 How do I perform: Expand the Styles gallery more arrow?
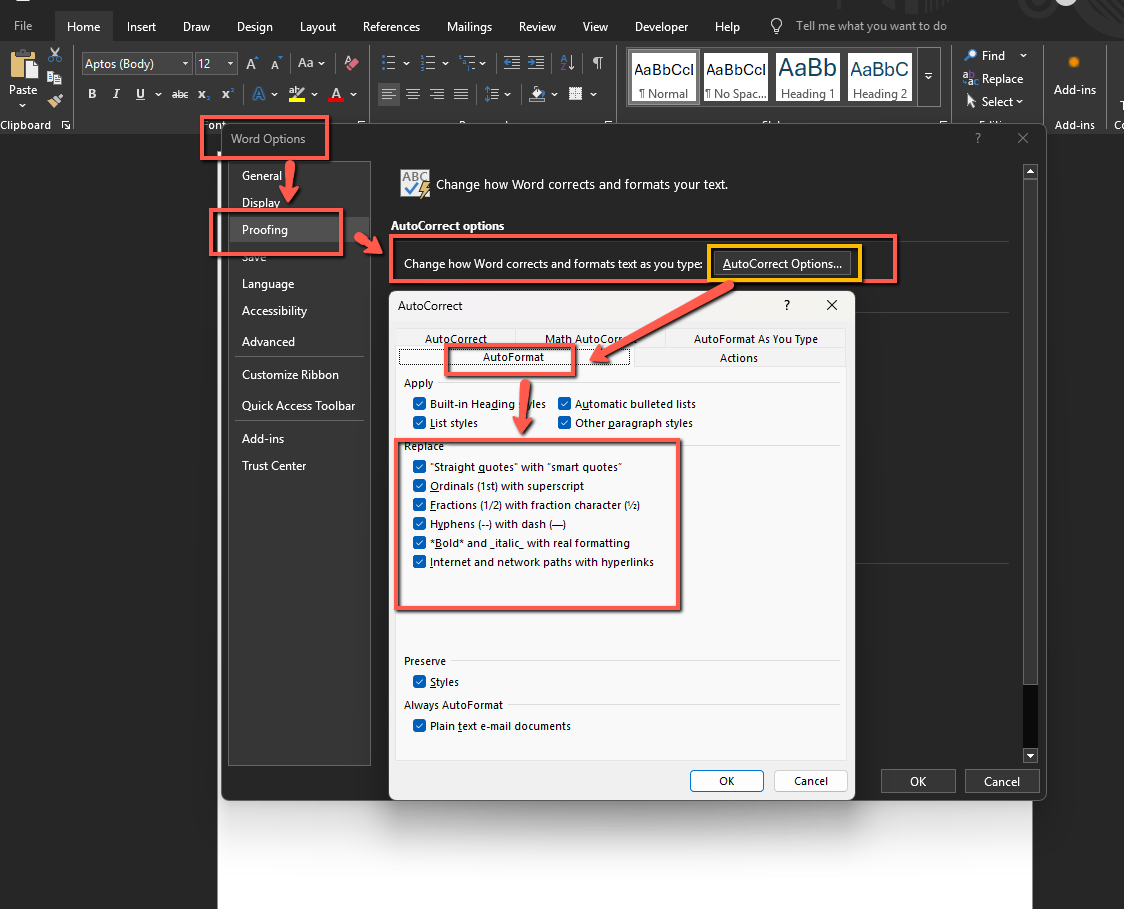point(928,76)
